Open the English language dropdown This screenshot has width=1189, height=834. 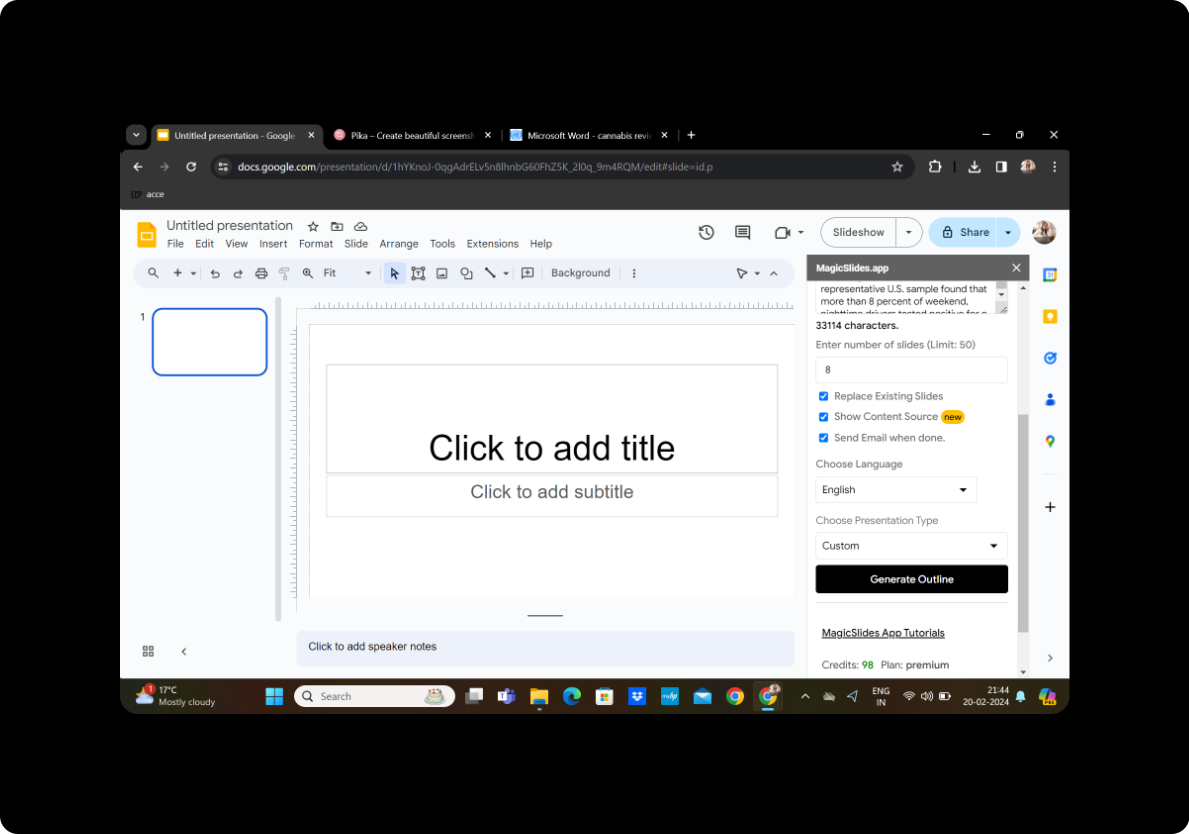(896, 490)
